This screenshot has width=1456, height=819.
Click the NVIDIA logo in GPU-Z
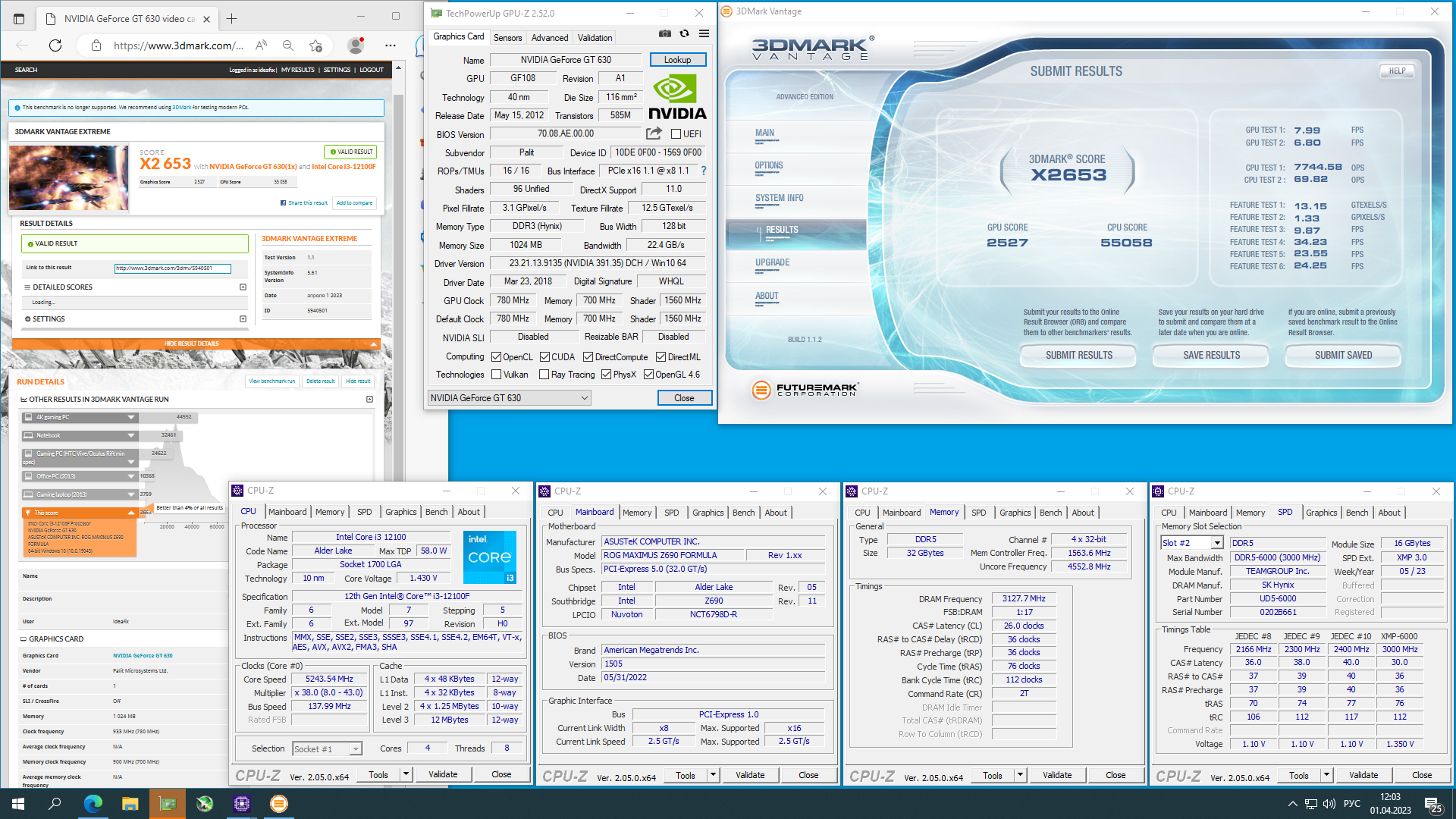[677, 97]
